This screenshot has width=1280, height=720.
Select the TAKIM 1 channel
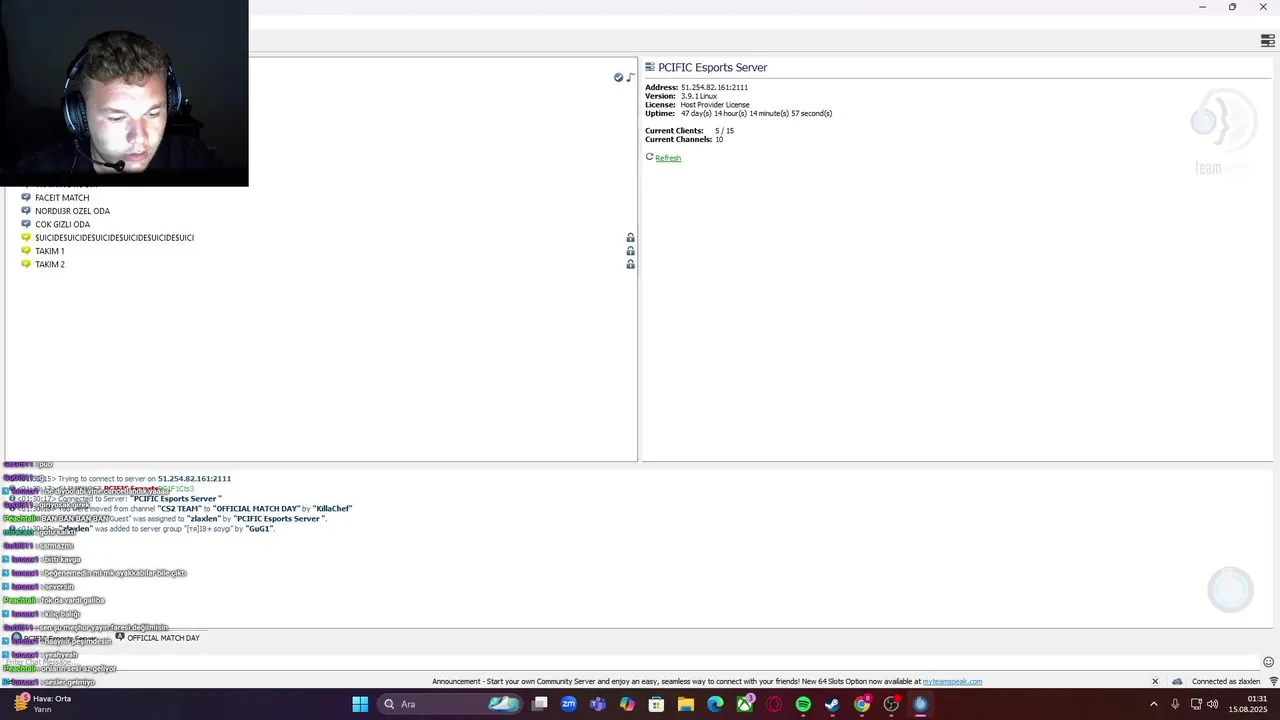click(x=49, y=251)
